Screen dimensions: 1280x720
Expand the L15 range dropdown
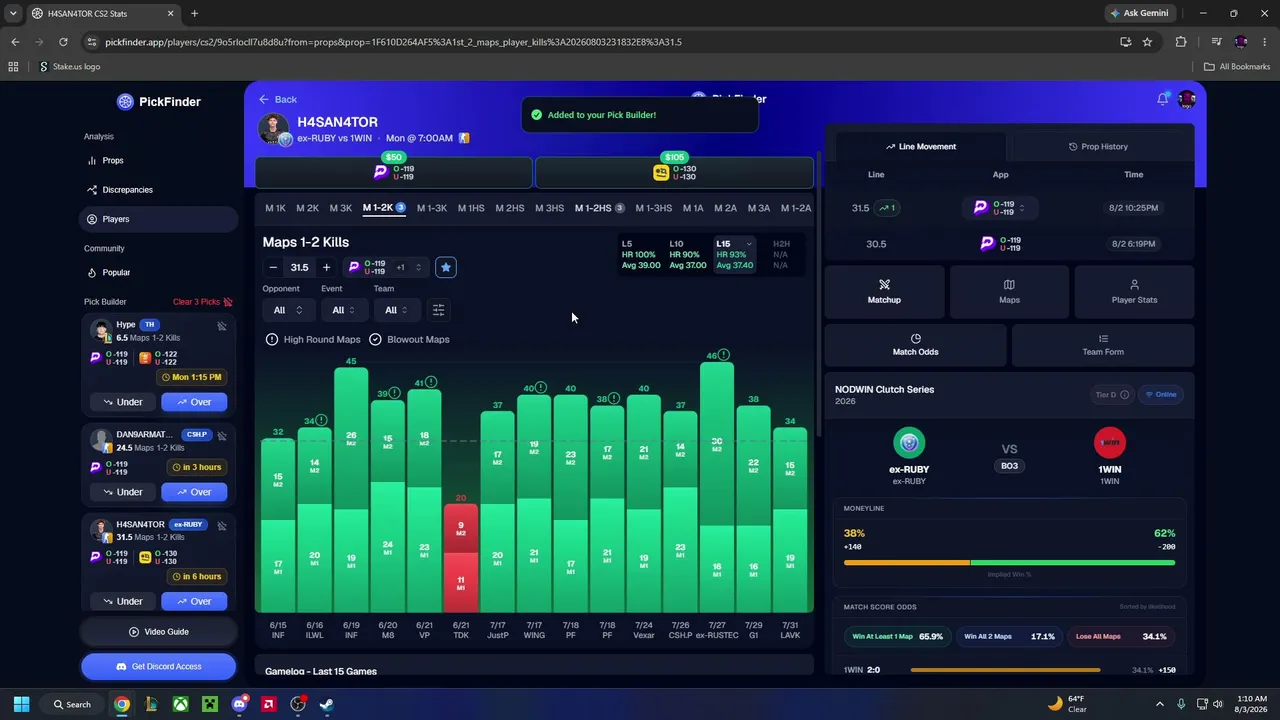[748, 244]
